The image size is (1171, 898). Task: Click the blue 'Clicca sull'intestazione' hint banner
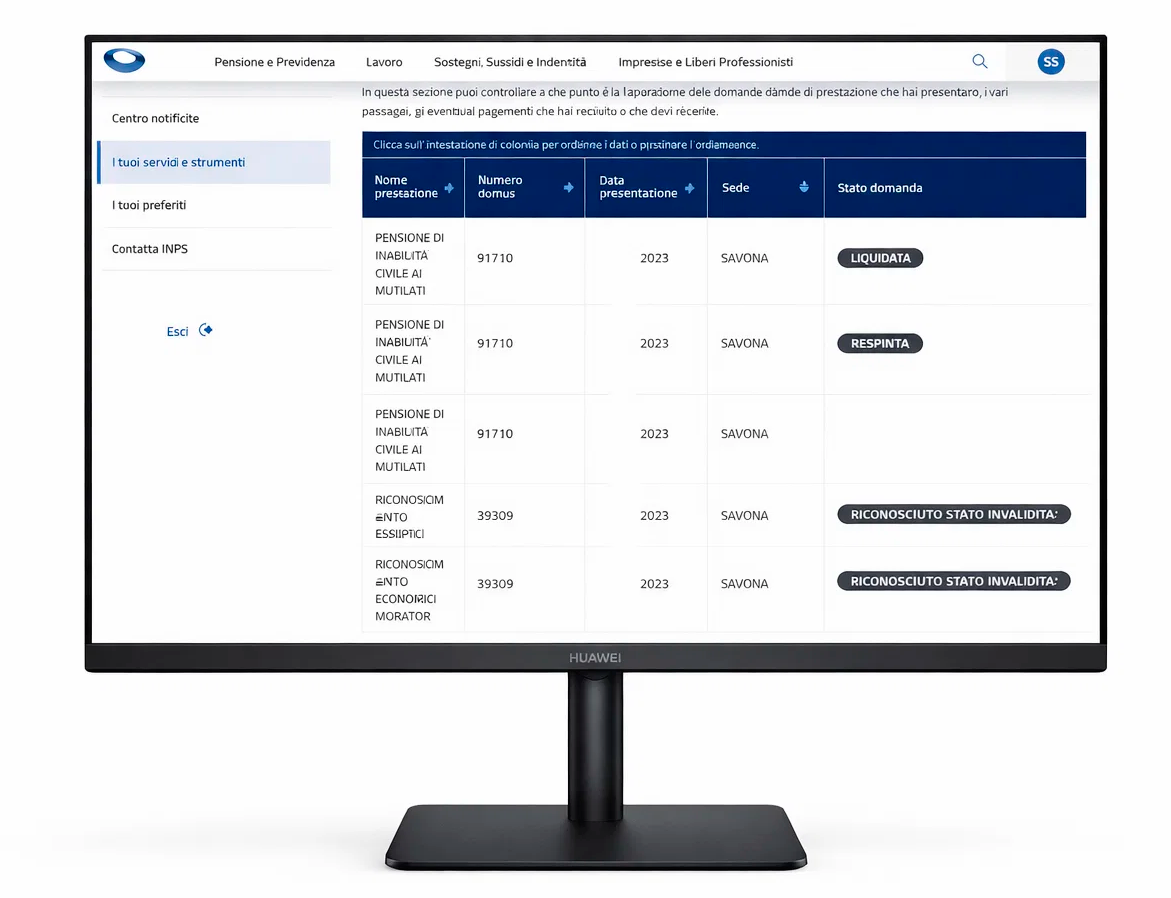click(x=724, y=144)
